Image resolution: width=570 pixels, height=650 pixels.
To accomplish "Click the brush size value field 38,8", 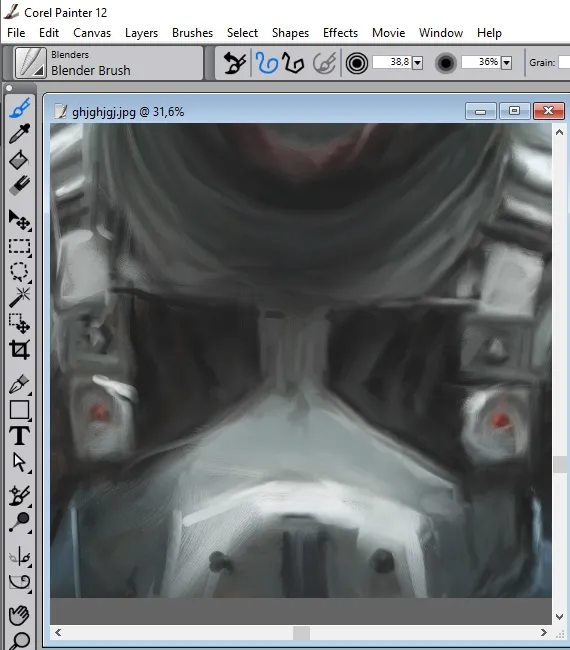I will click(x=392, y=62).
